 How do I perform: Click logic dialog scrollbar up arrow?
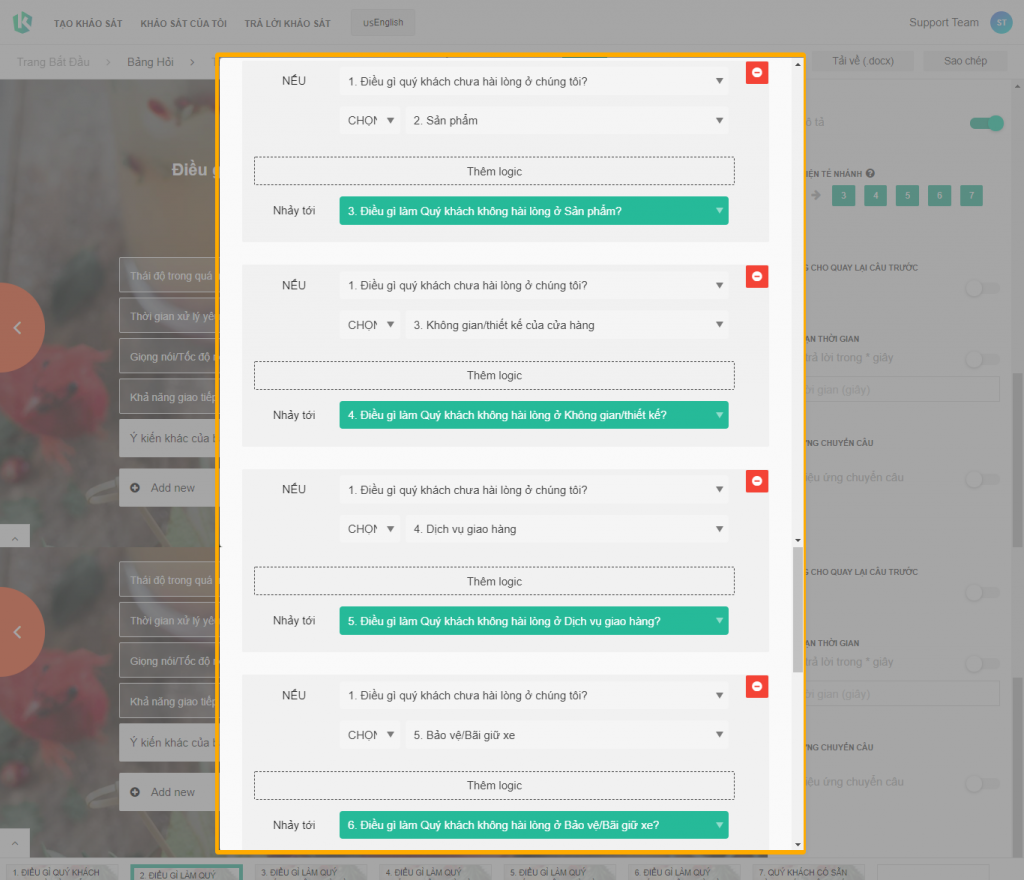pyautogui.click(x=797, y=64)
